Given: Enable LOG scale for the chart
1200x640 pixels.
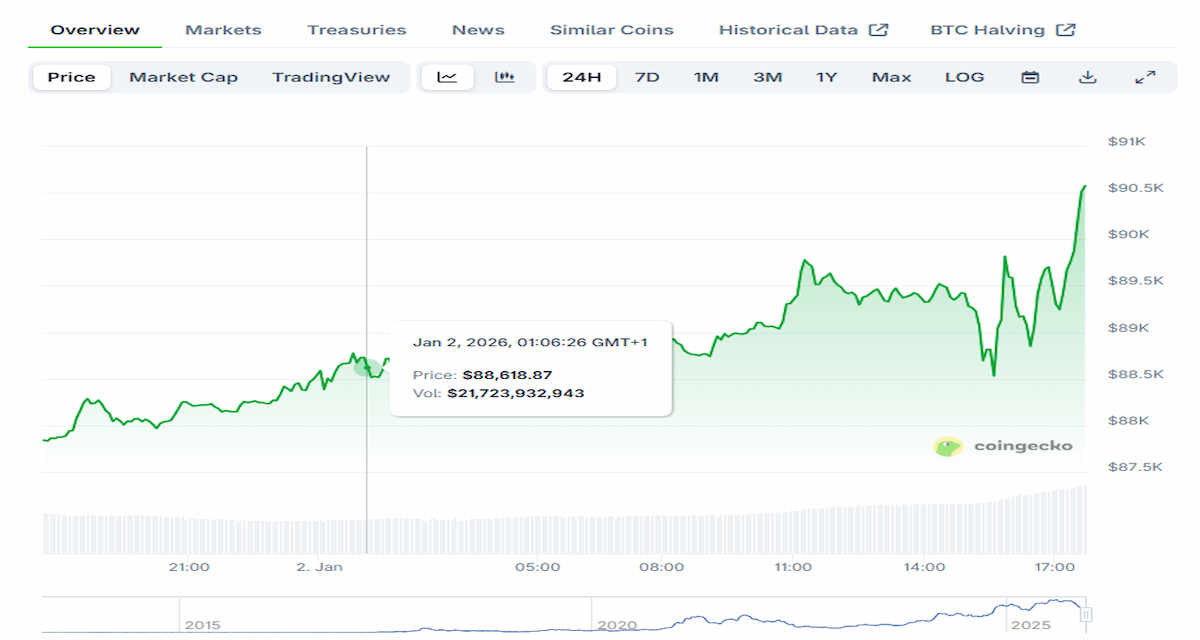Looking at the screenshot, I should [963, 76].
